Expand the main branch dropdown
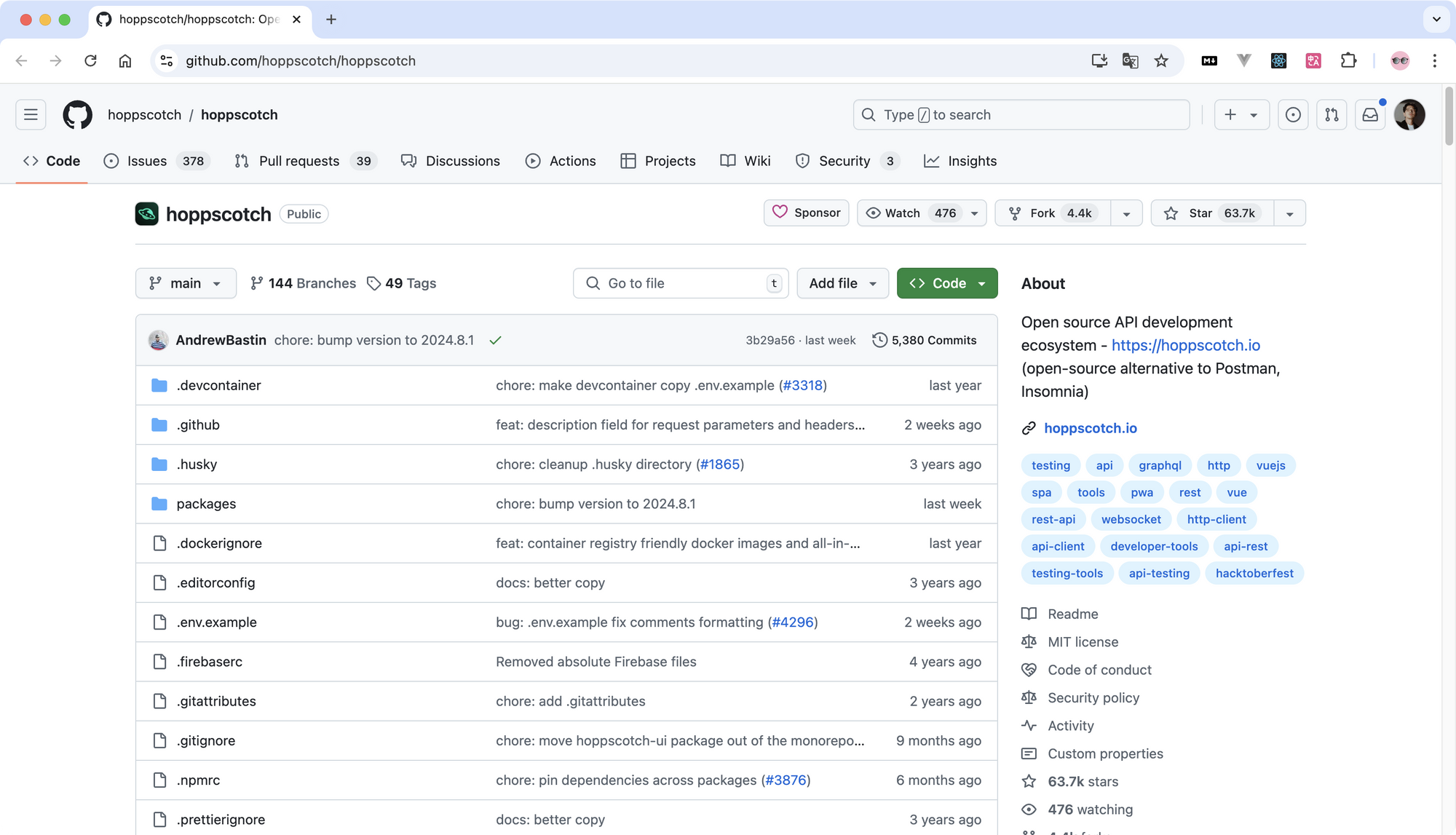The image size is (1456, 835). click(186, 283)
